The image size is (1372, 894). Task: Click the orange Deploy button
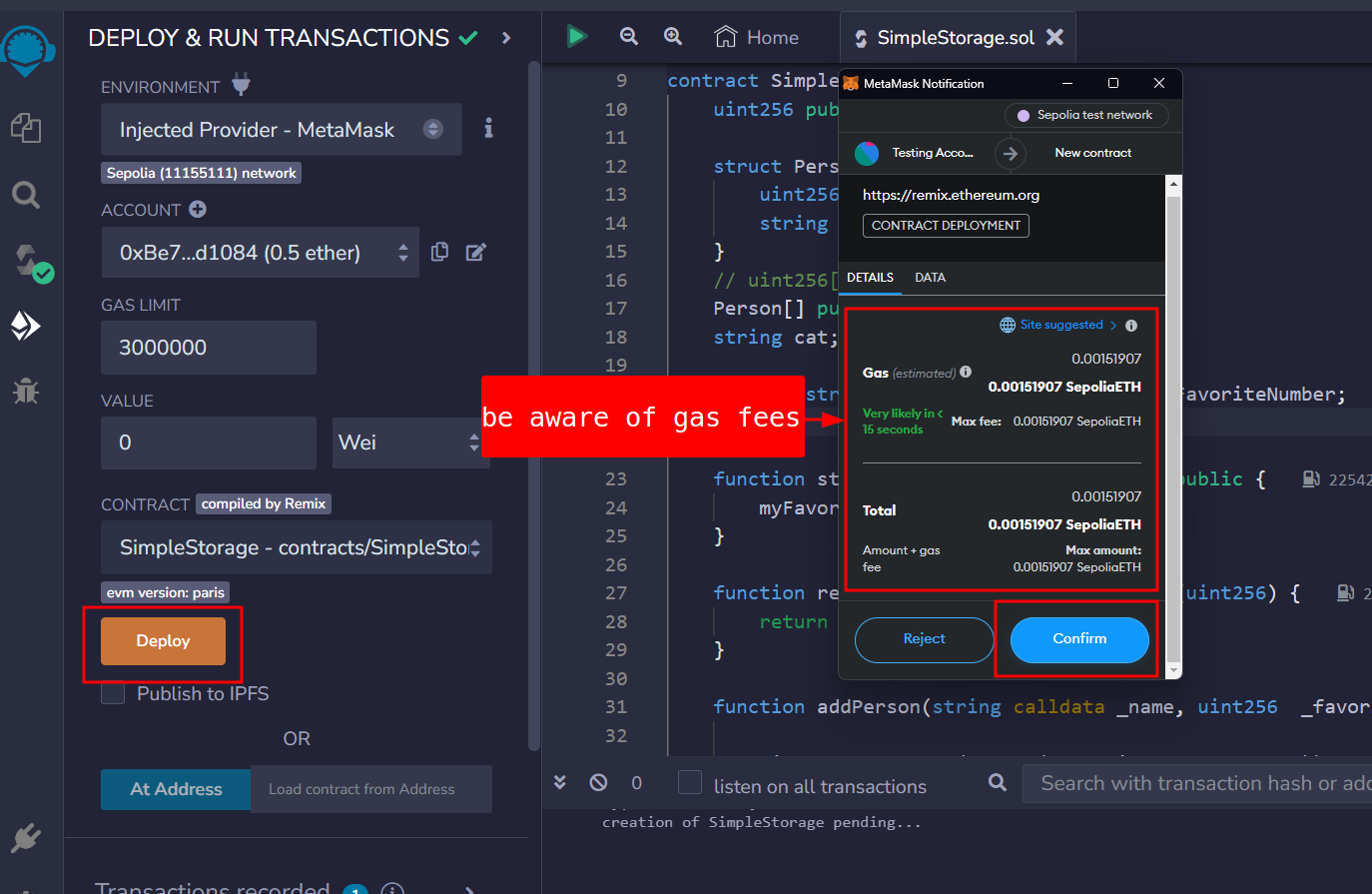pyautogui.click(x=163, y=641)
